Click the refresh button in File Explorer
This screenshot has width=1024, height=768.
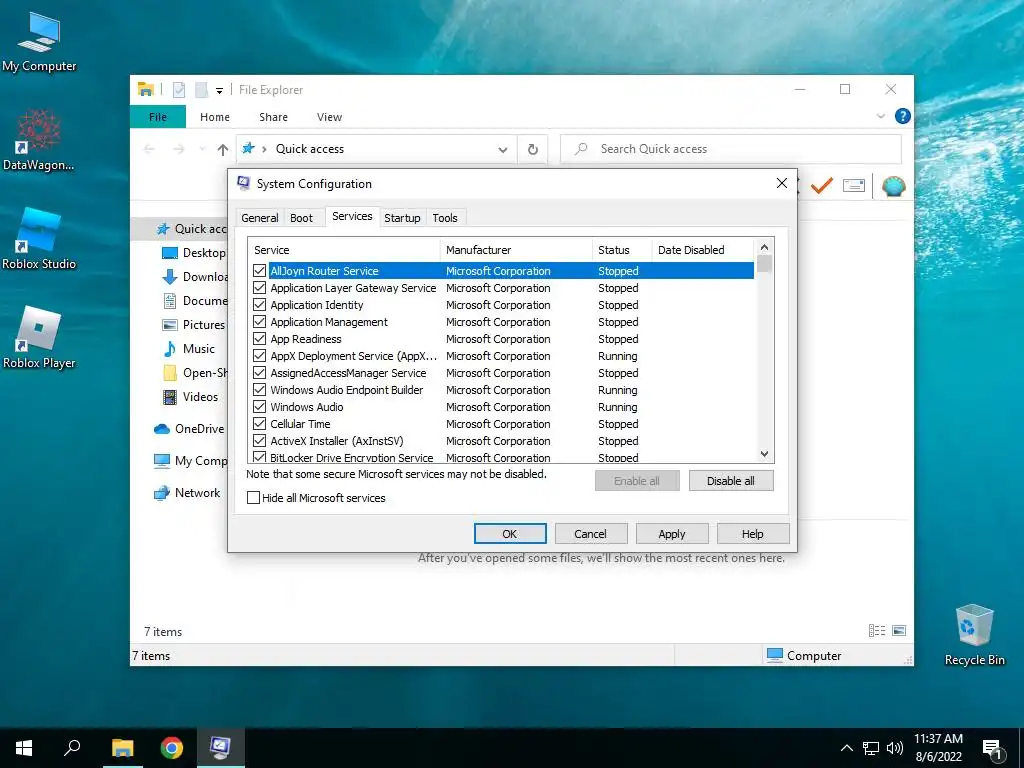click(x=533, y=149)
